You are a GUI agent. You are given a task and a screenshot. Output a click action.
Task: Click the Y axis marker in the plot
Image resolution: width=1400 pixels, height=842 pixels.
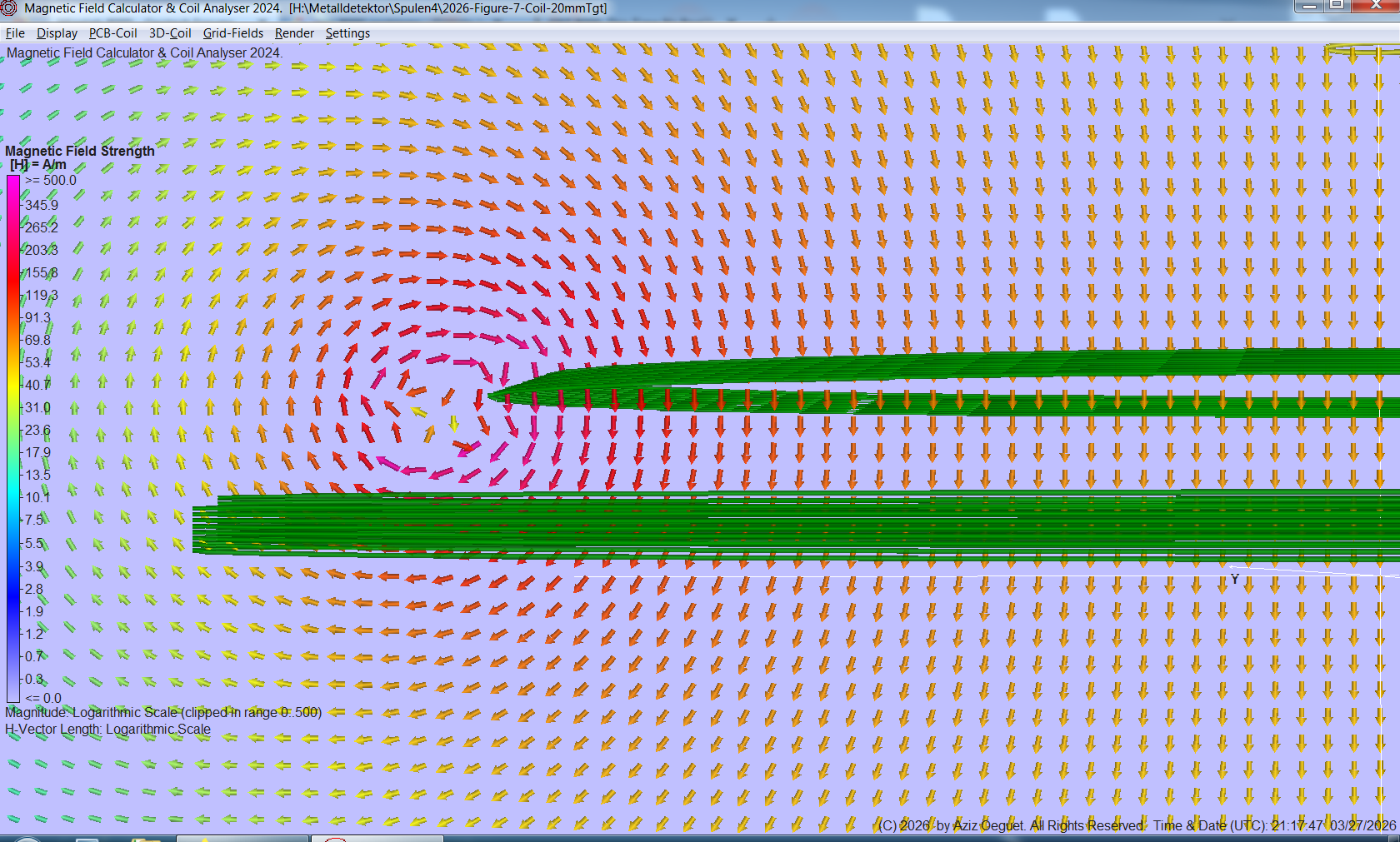click(1234, 580)
